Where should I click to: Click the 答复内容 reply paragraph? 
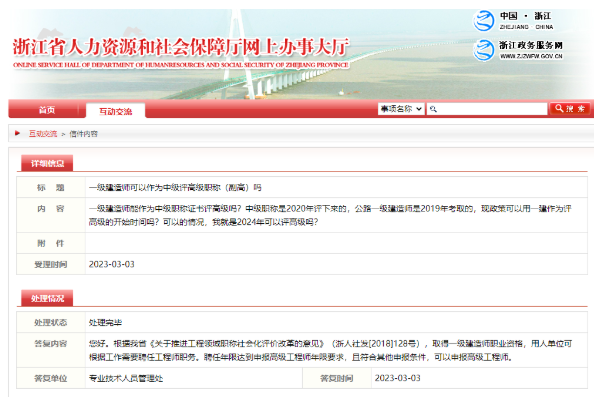[330, 350]
